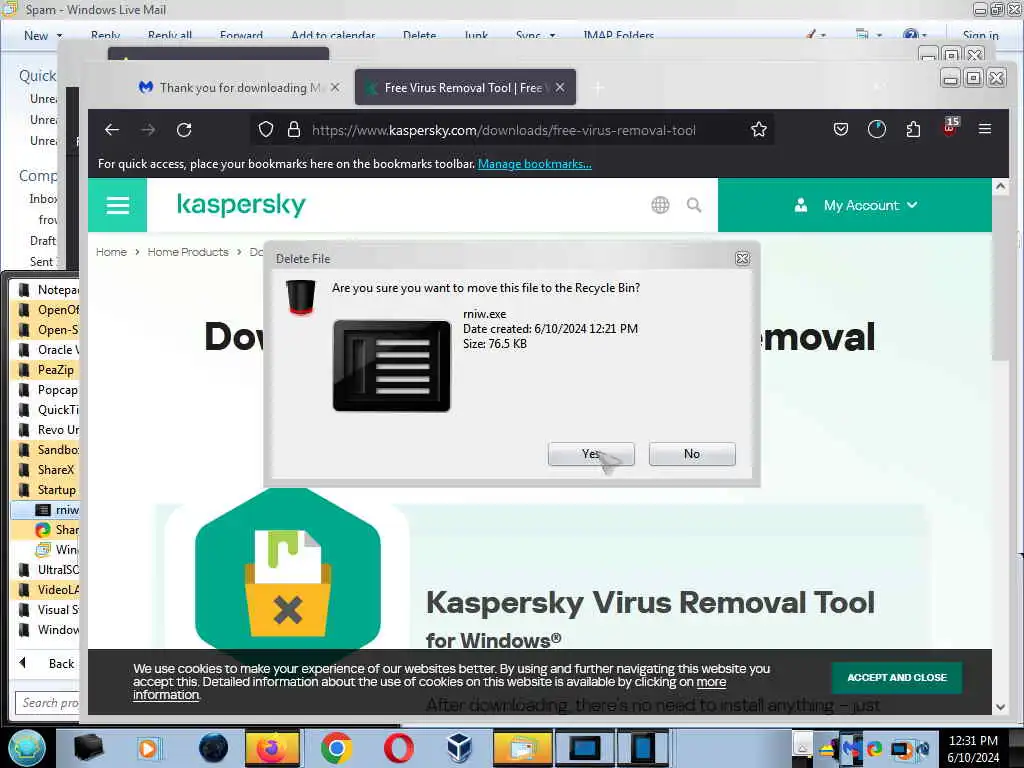Click the Firefox forward arrow

point(148,130)
